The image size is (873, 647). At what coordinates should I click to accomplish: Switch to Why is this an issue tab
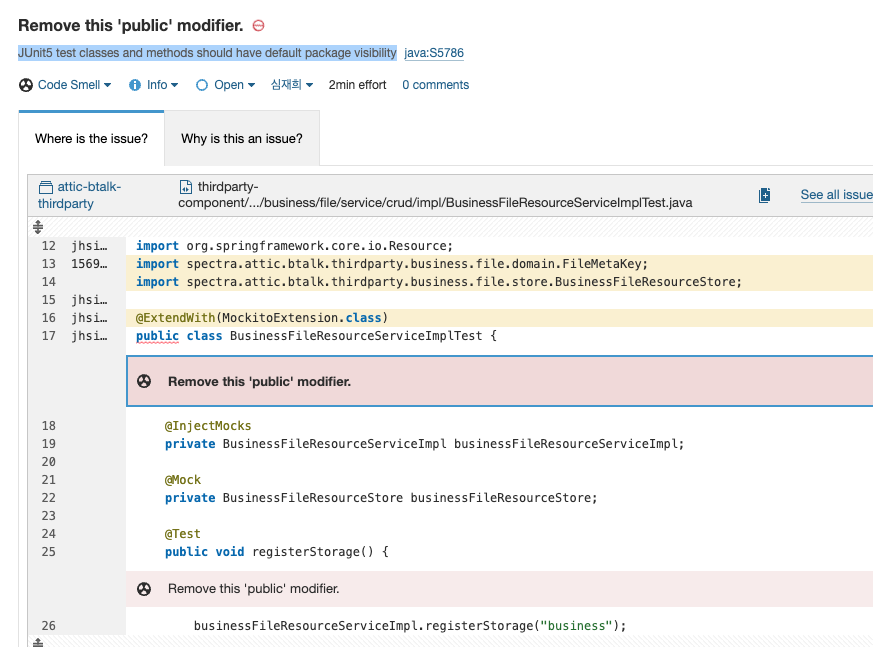pos(242,139)
